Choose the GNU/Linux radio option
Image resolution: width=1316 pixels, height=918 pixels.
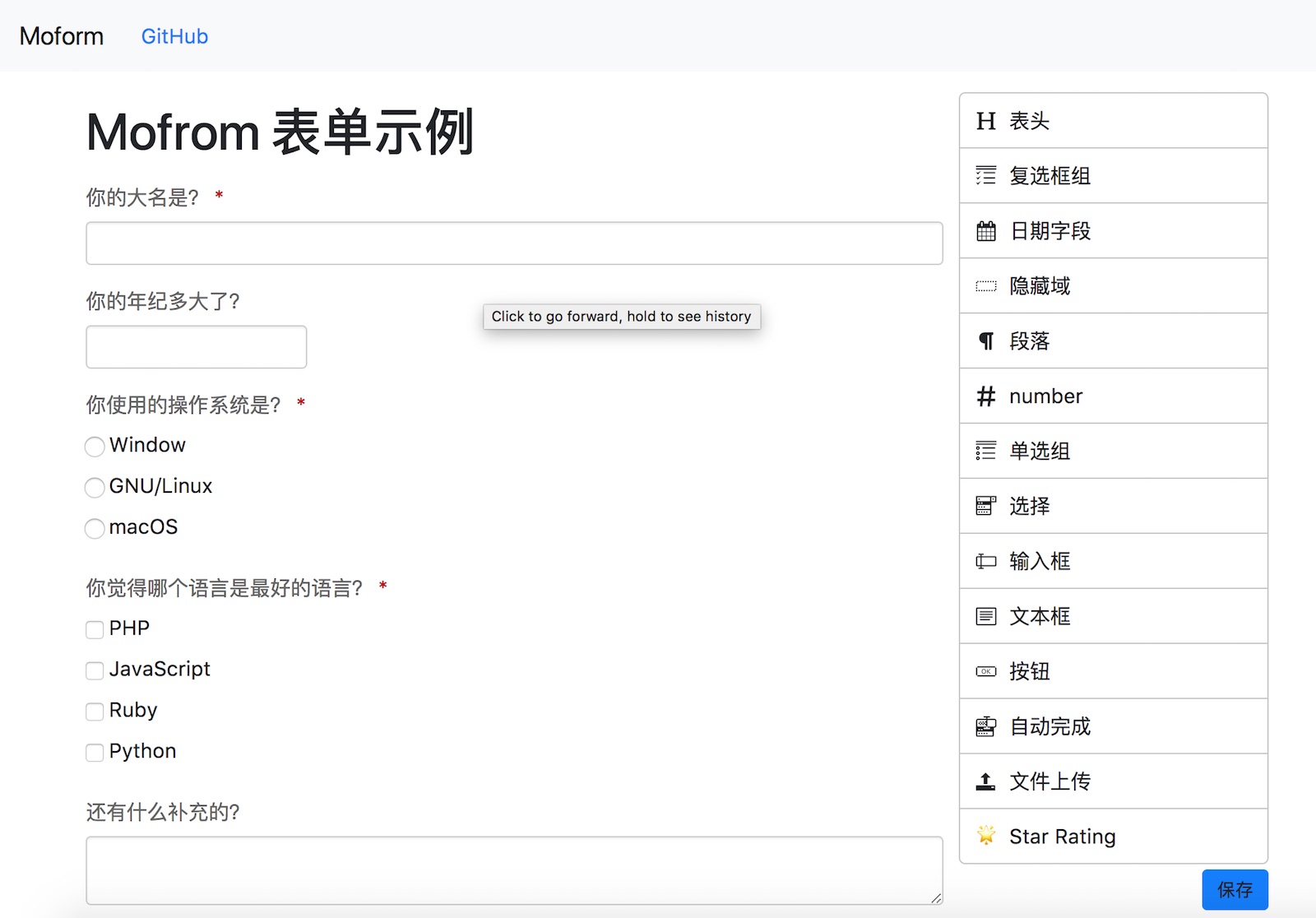95,487
